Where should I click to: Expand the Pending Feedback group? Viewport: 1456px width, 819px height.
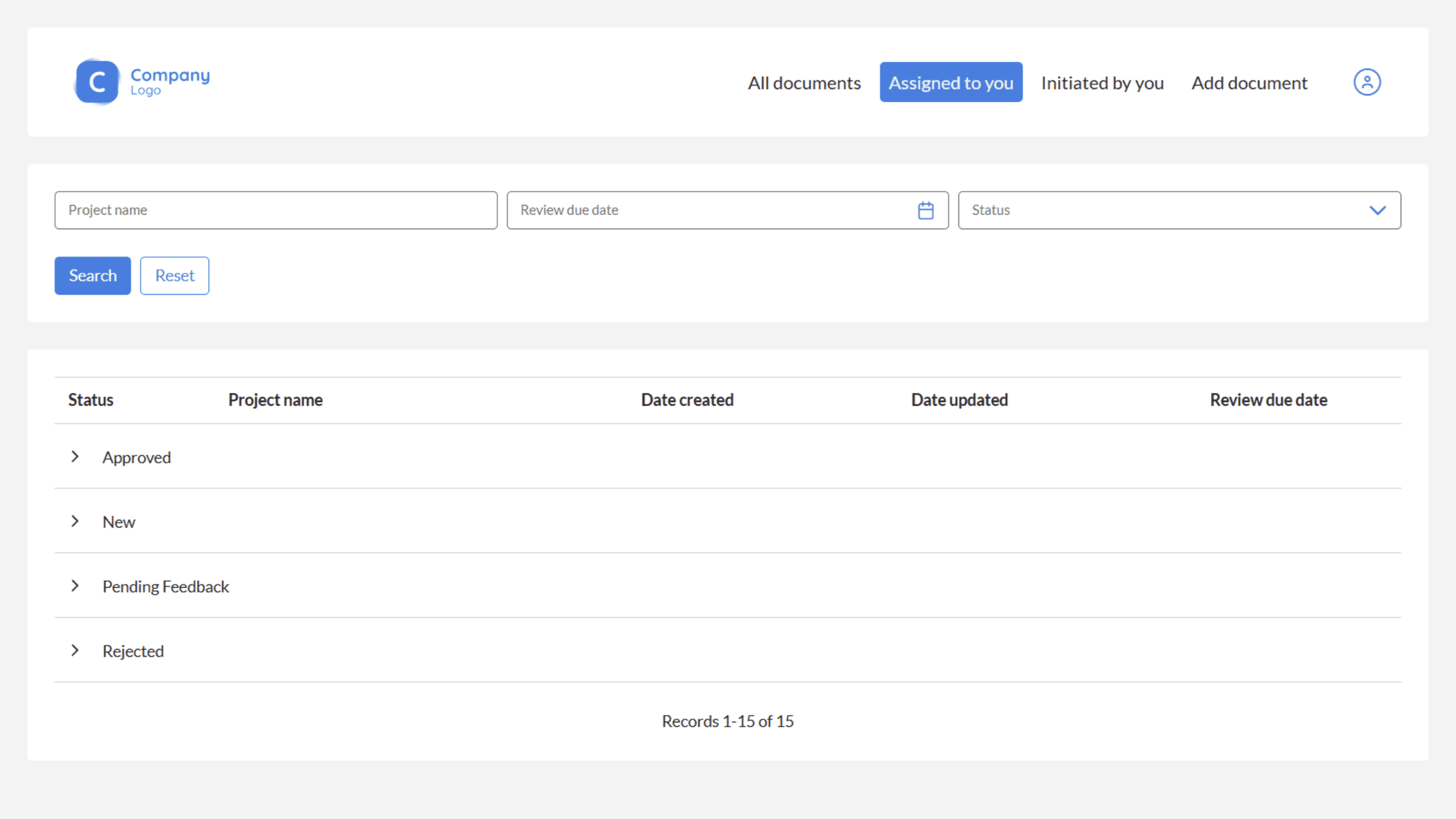coord(75,586)
